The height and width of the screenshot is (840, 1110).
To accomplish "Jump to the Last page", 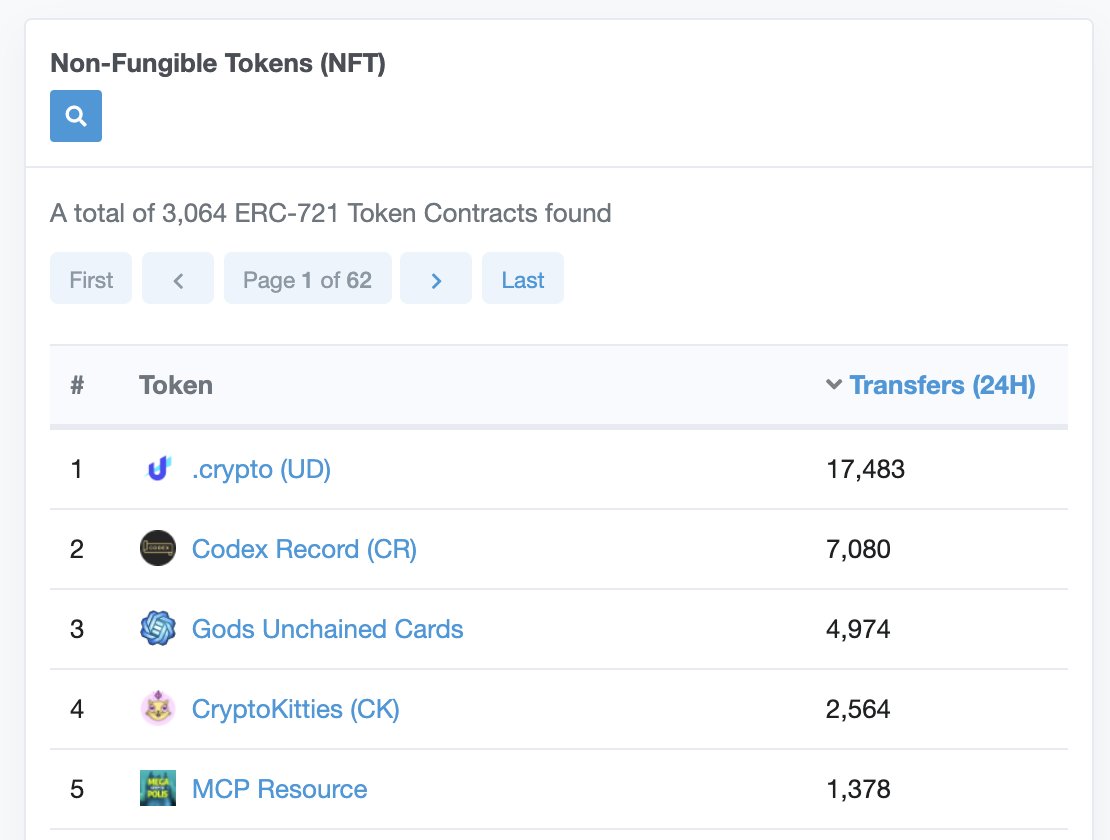I will tap(523, 279).
